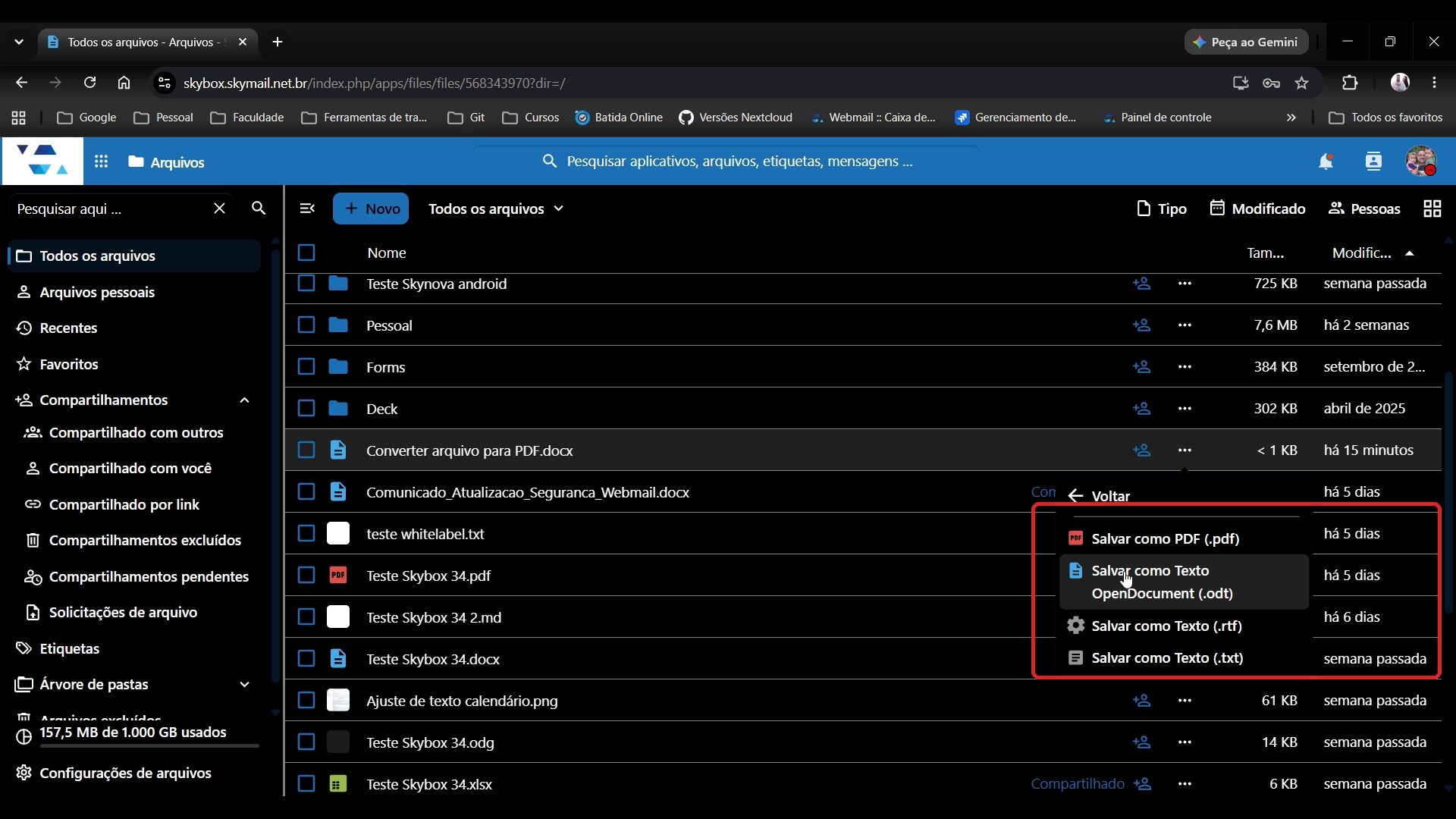
Task: Click the Skybox logo in header
Action: click(x=42, y=162)
